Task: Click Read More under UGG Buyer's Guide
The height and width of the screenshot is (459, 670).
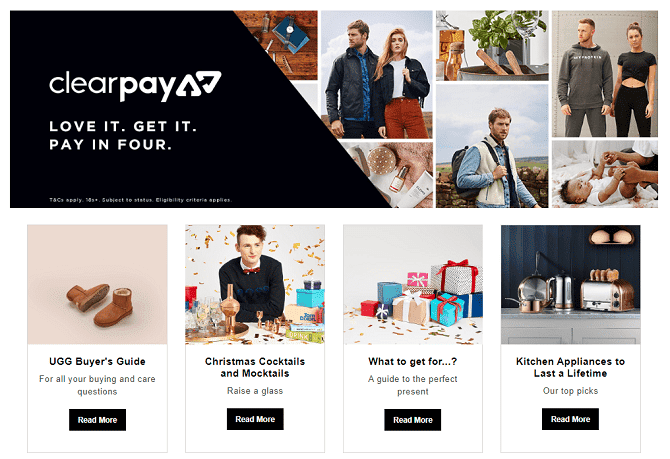Action: (97, 420)
